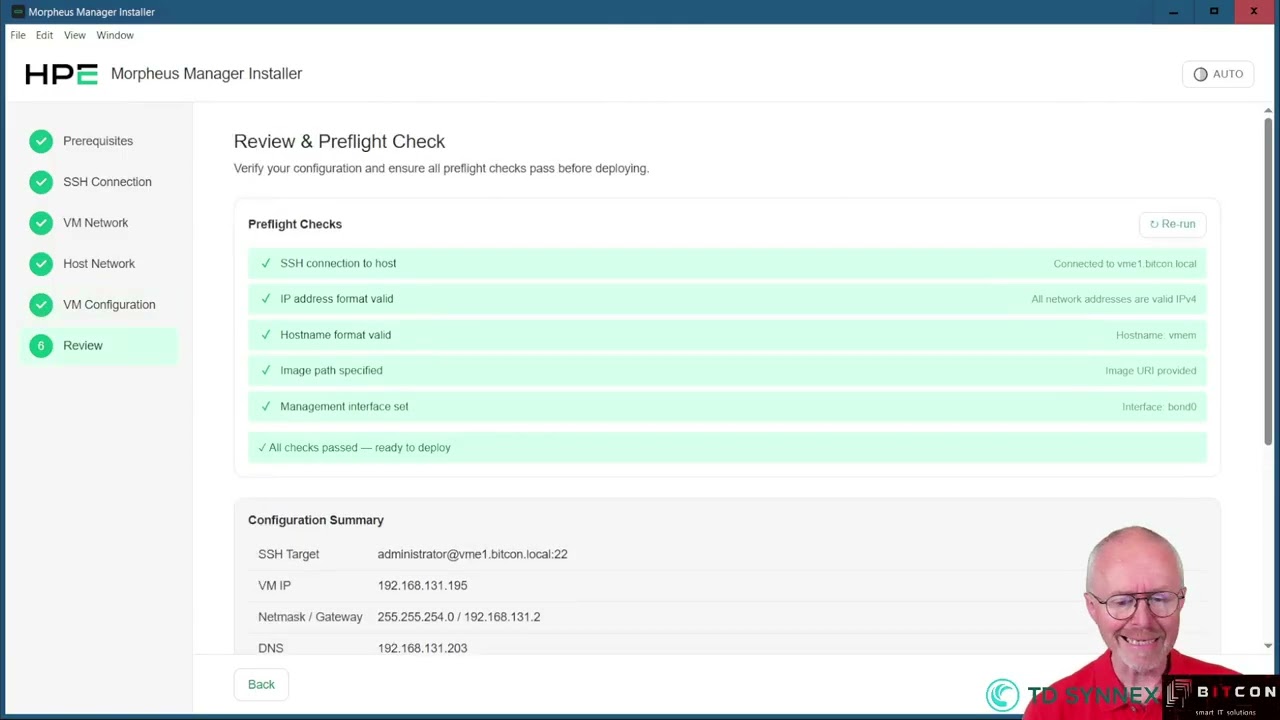The height and width of the screenshot is (720, 1280).
Task: Go to the Prerequisites step
Action: click(x=98, y=141)
